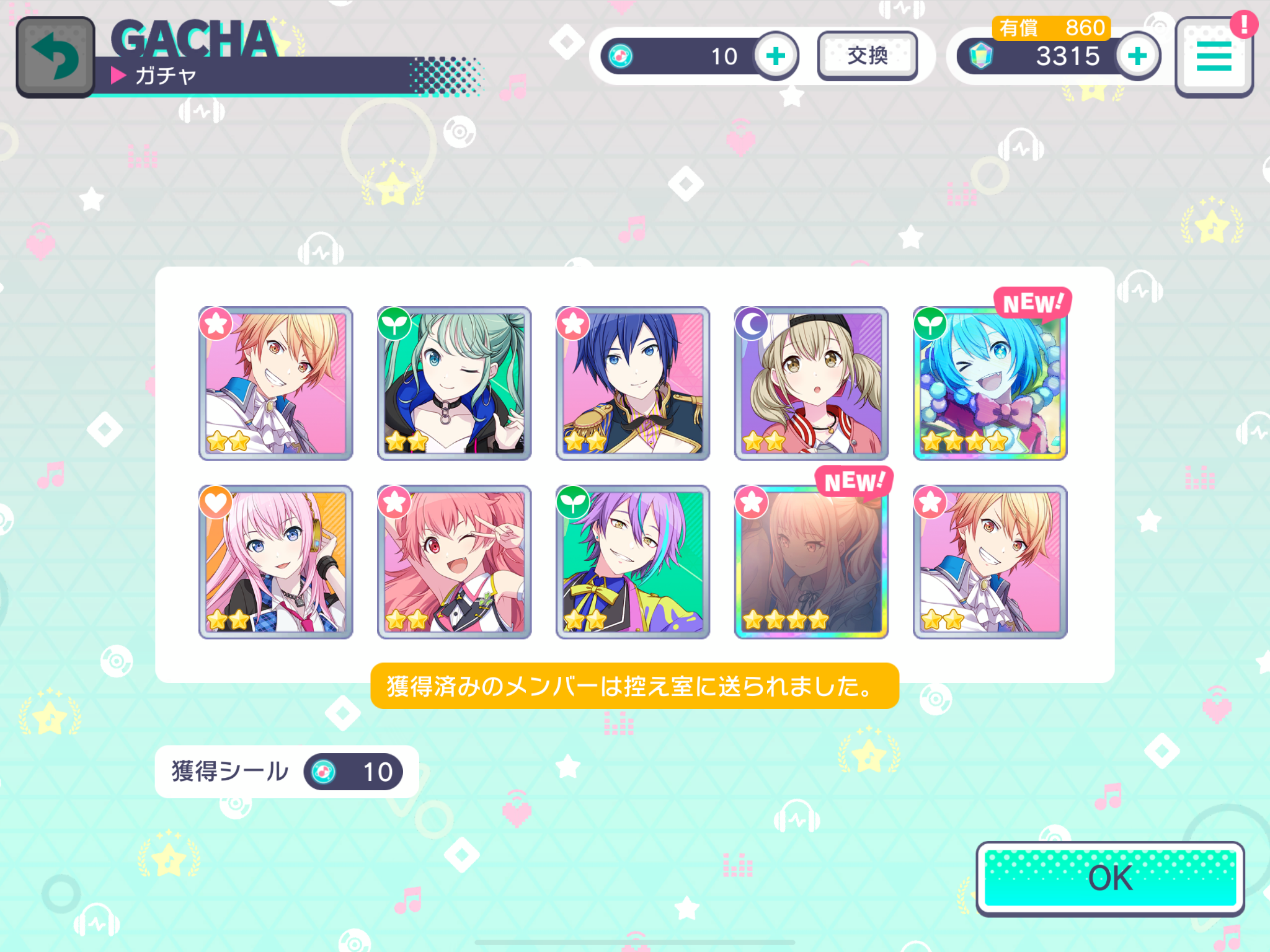Tap the yellow 獲得済みのメンバー notice banner
This screenshot has height=952, width=1270.
coord(634,686)
